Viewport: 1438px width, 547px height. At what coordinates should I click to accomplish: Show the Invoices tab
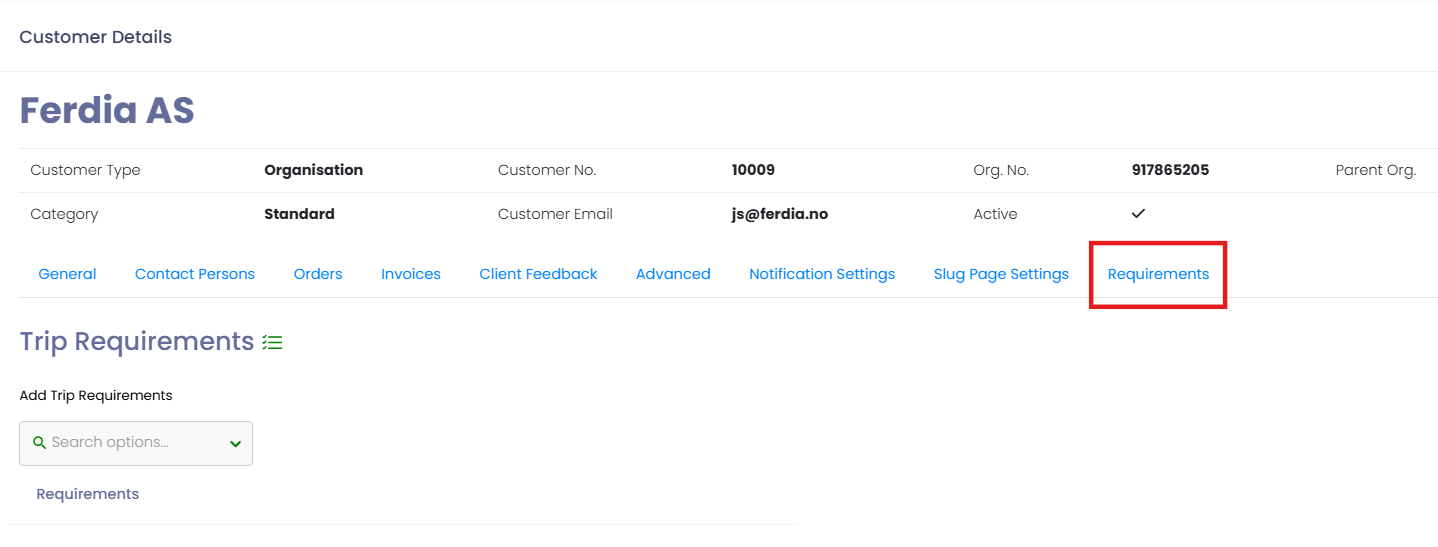point(411,274)
